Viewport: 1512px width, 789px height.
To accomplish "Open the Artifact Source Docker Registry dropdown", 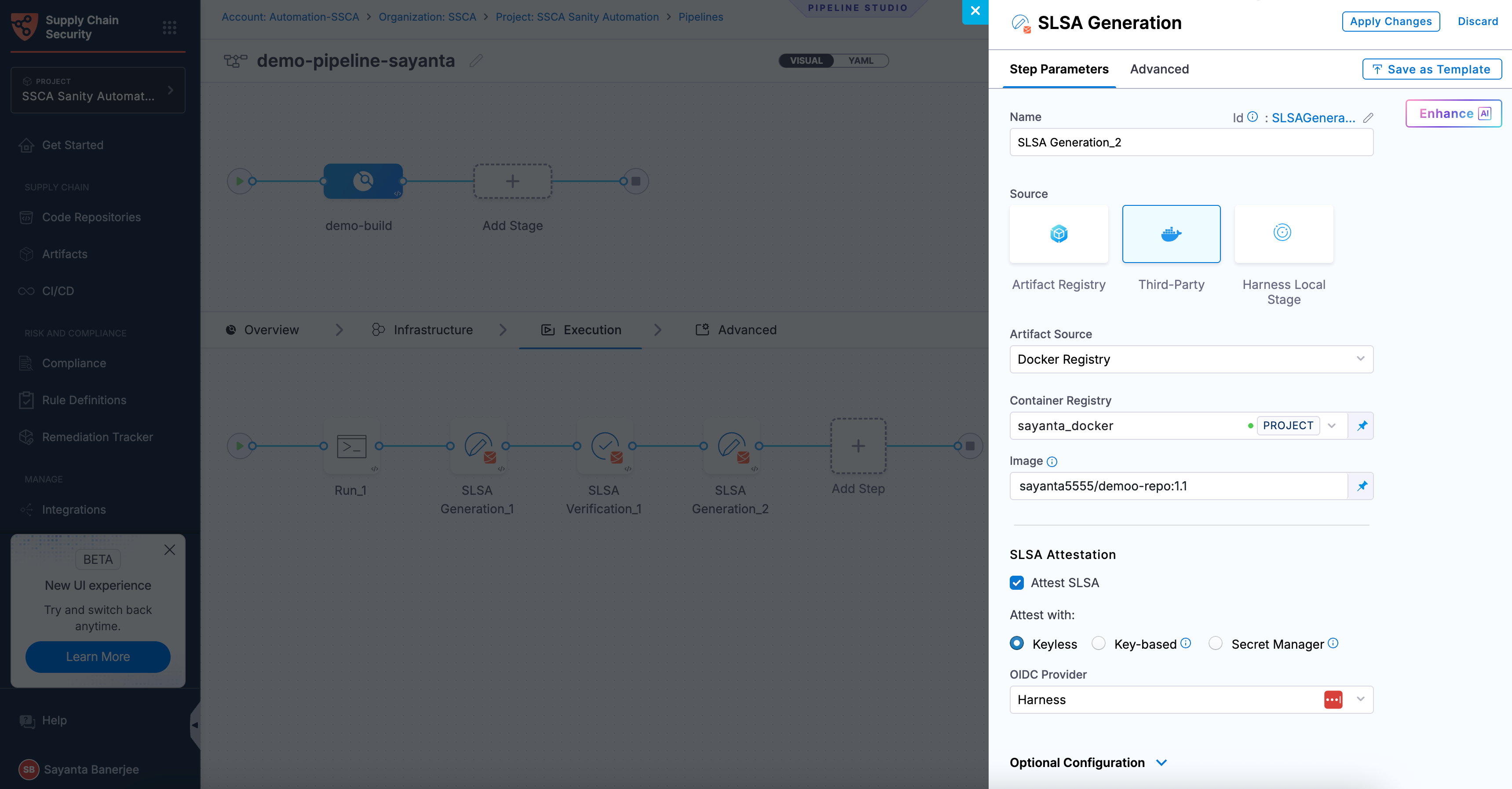I will (x=1191, y=359).
